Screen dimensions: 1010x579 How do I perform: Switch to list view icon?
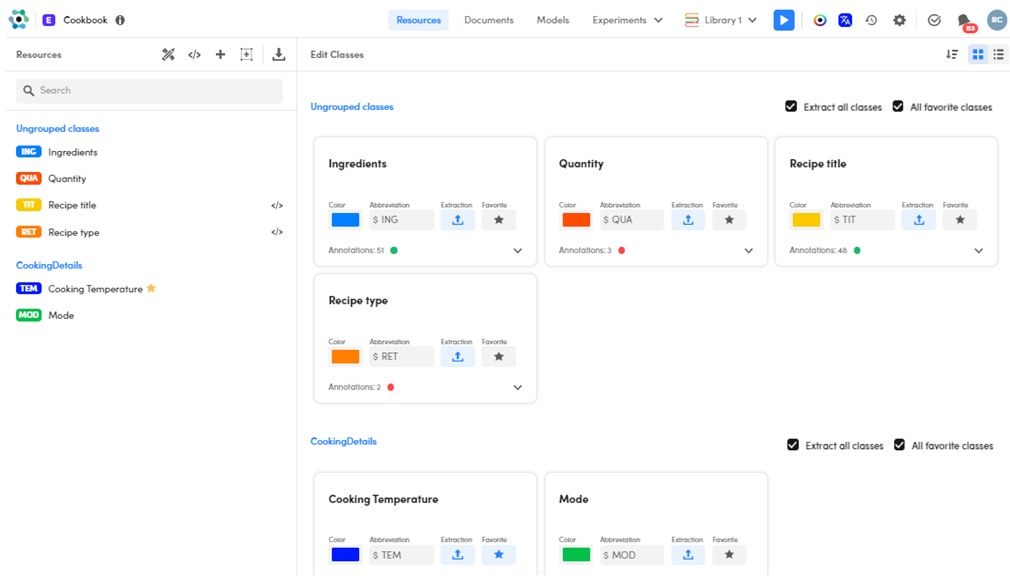(x=998, y=55)
